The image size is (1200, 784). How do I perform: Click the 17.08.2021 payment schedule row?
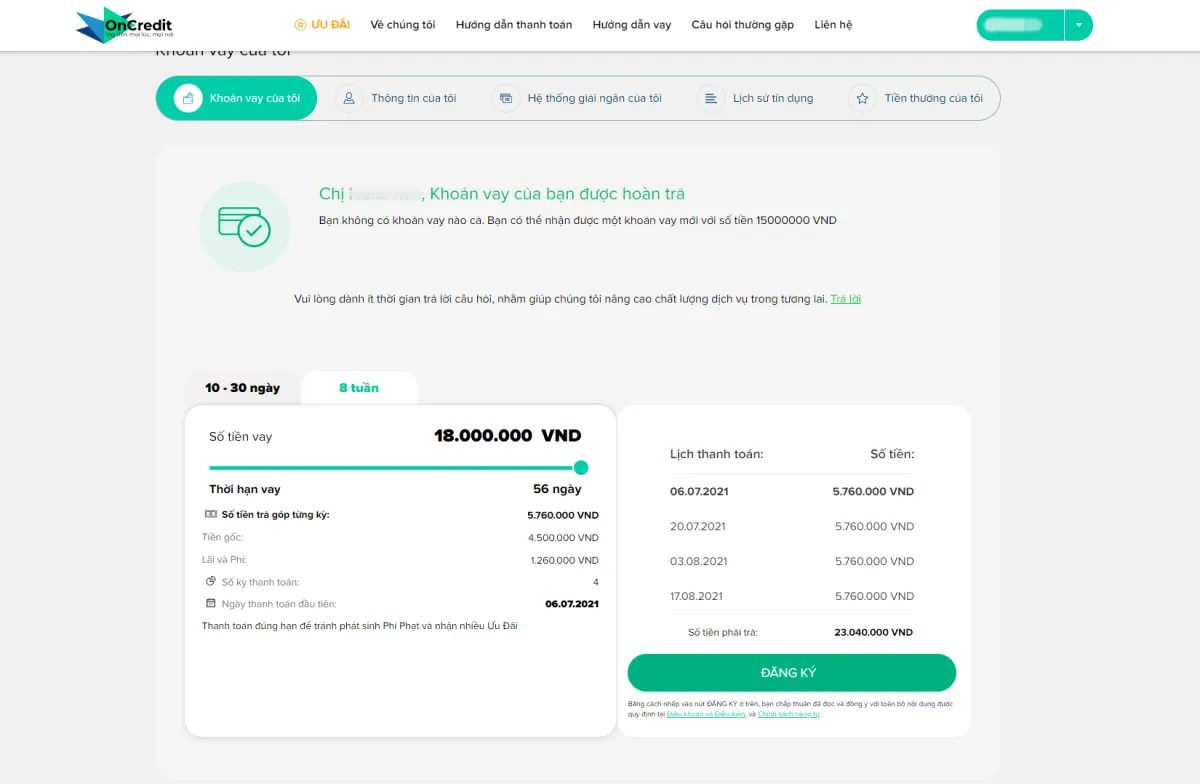(792, 596)
